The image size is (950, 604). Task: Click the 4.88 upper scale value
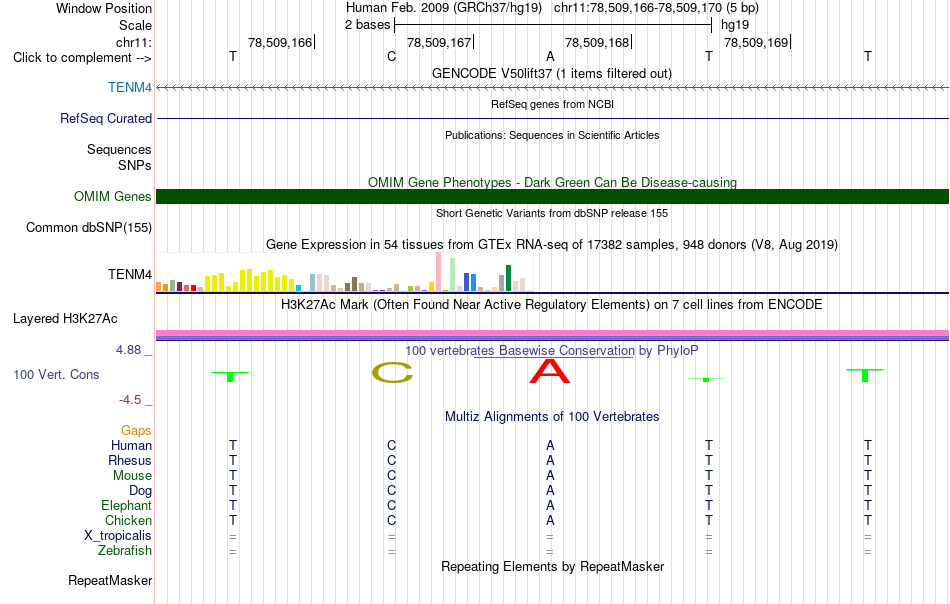pyautogui.click(x=128, y=350)
